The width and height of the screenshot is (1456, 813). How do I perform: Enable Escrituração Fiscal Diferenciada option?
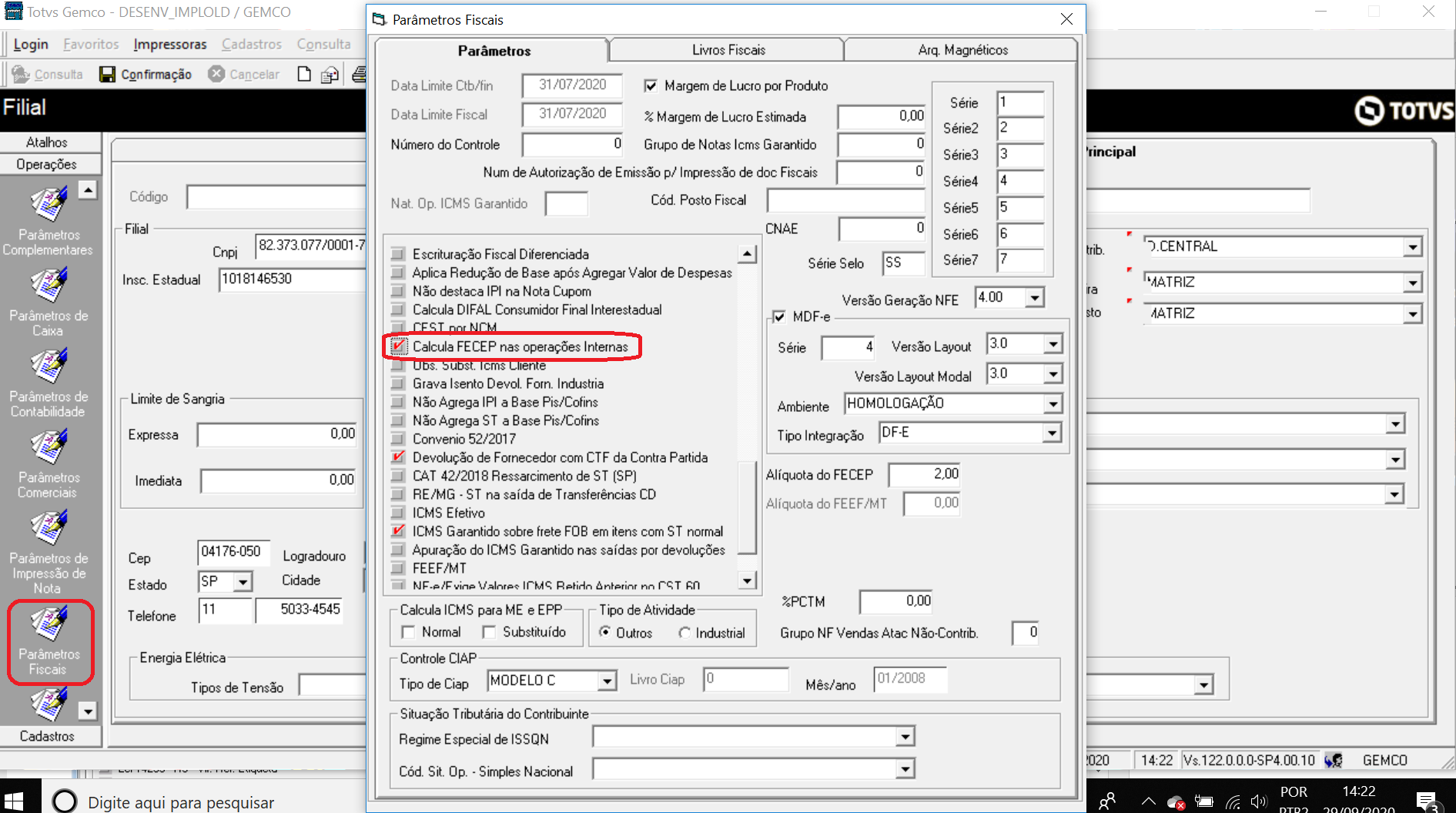[x=397, y=254]
